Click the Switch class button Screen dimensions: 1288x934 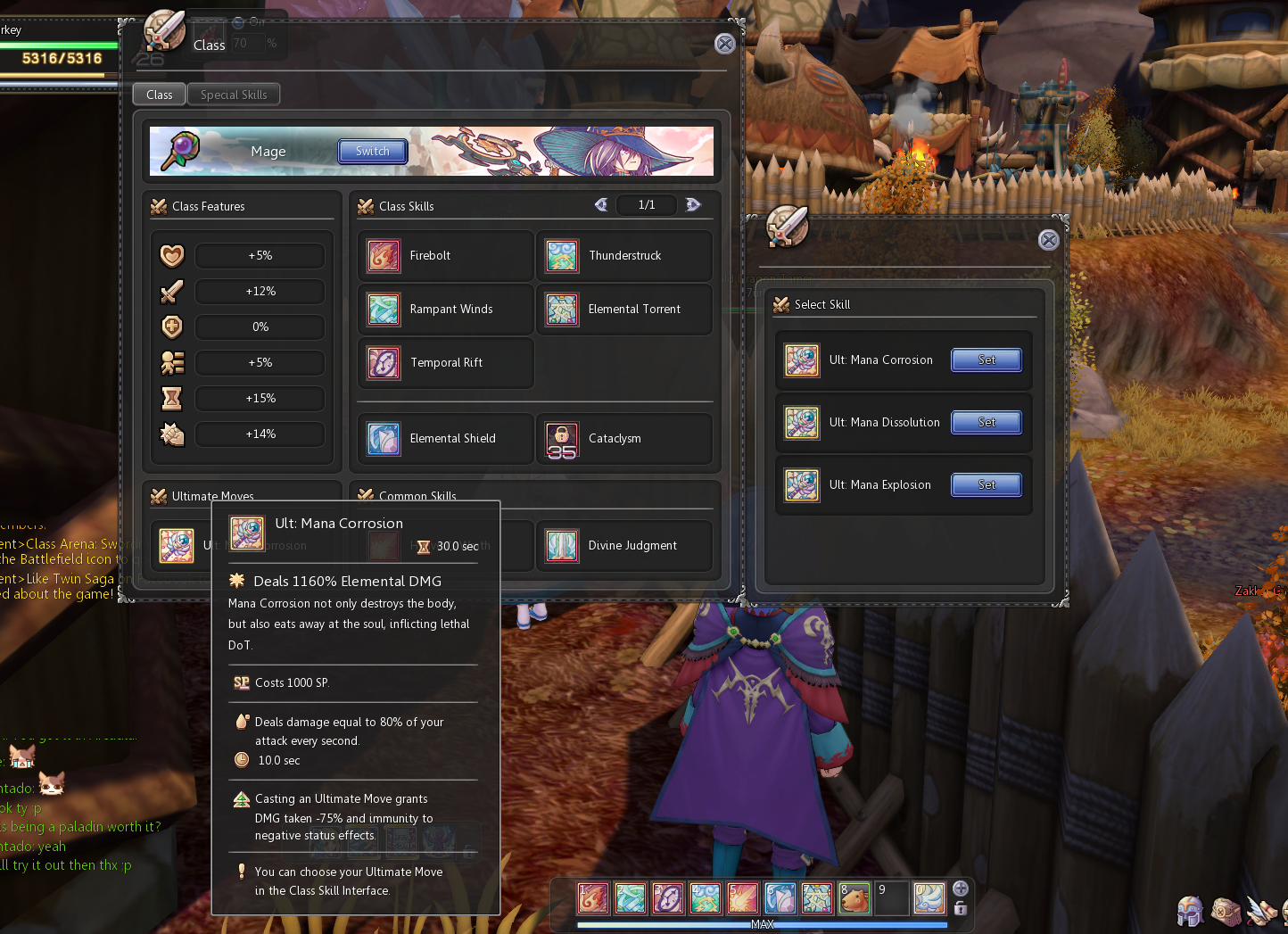coord(373,152)
